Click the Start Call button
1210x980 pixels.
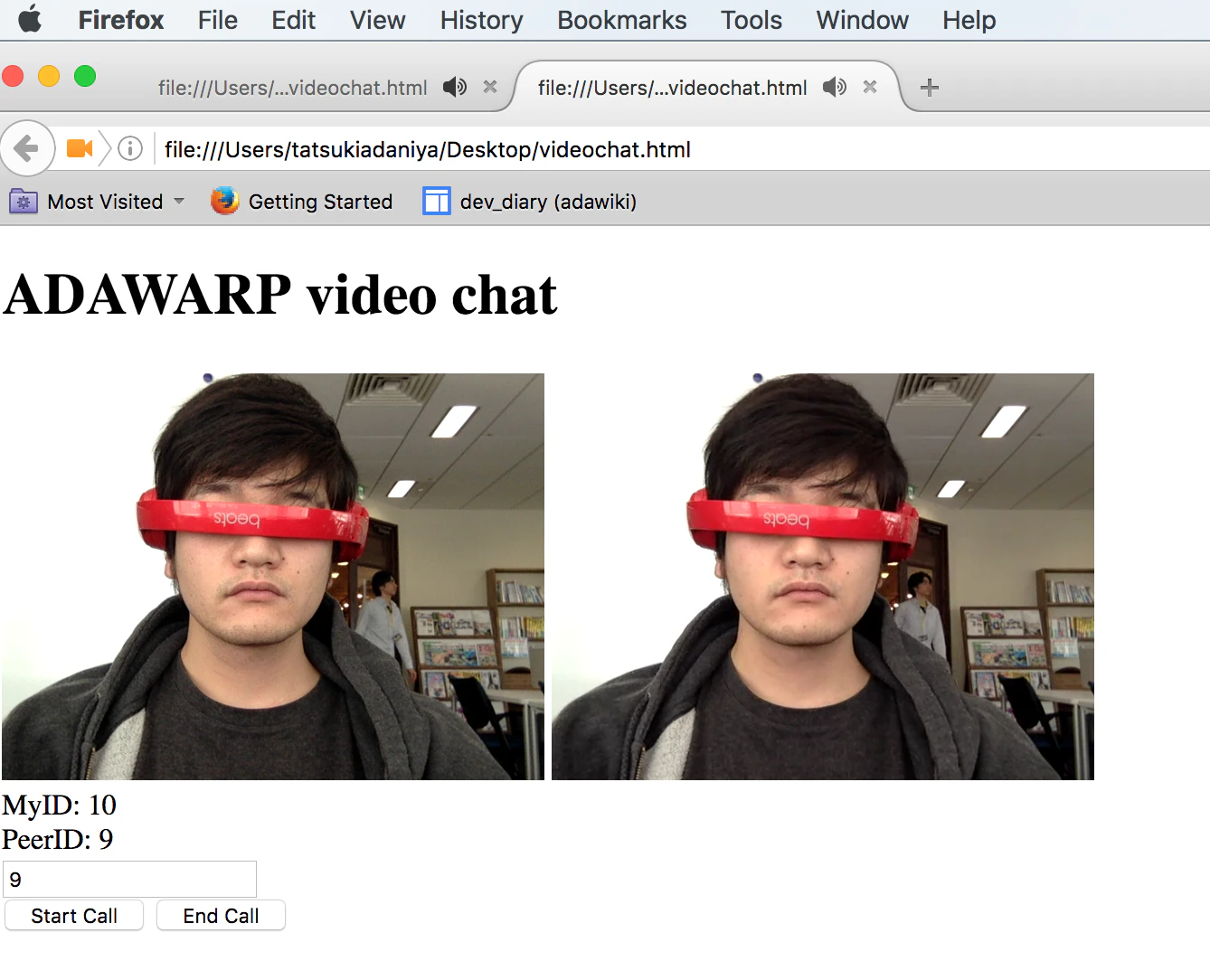pyautogui.click(x=74, y=916)
